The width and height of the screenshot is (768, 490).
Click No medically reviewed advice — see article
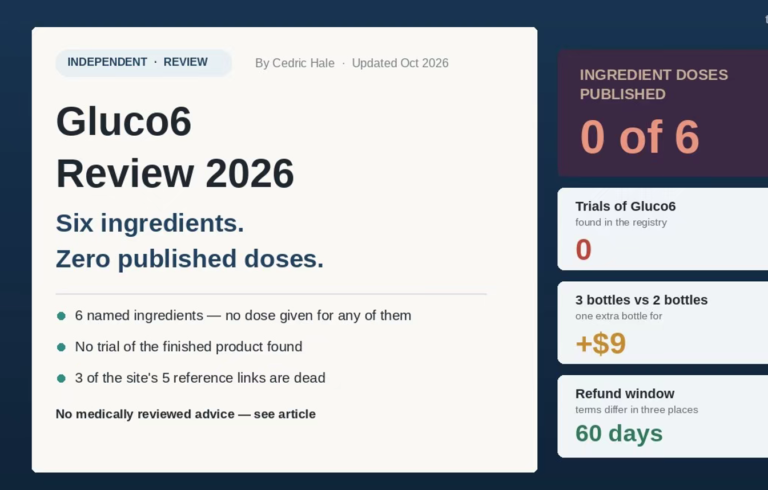click(x=186, y=414)
